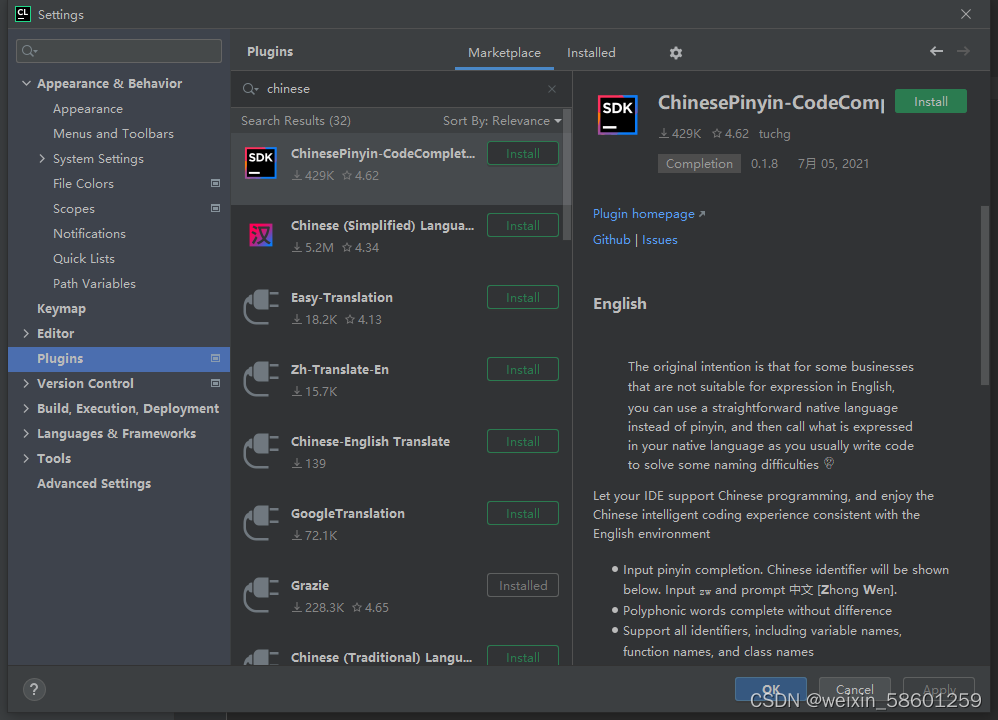Click the green Install button in details
Image resolution: width=998 pixels, height=720 pixels.
(x=931, y=101)
